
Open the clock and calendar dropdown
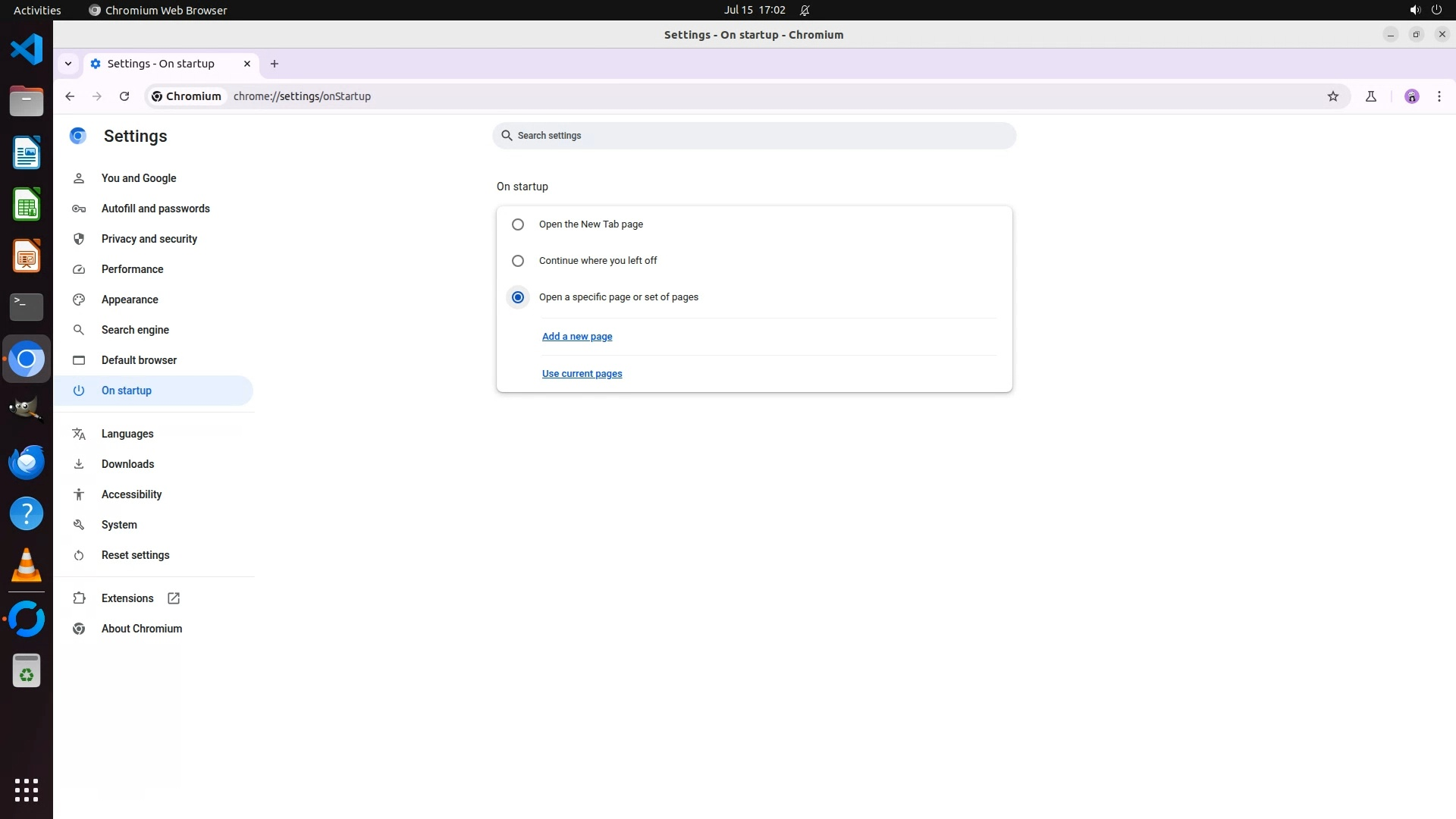(x=754, y=10)
